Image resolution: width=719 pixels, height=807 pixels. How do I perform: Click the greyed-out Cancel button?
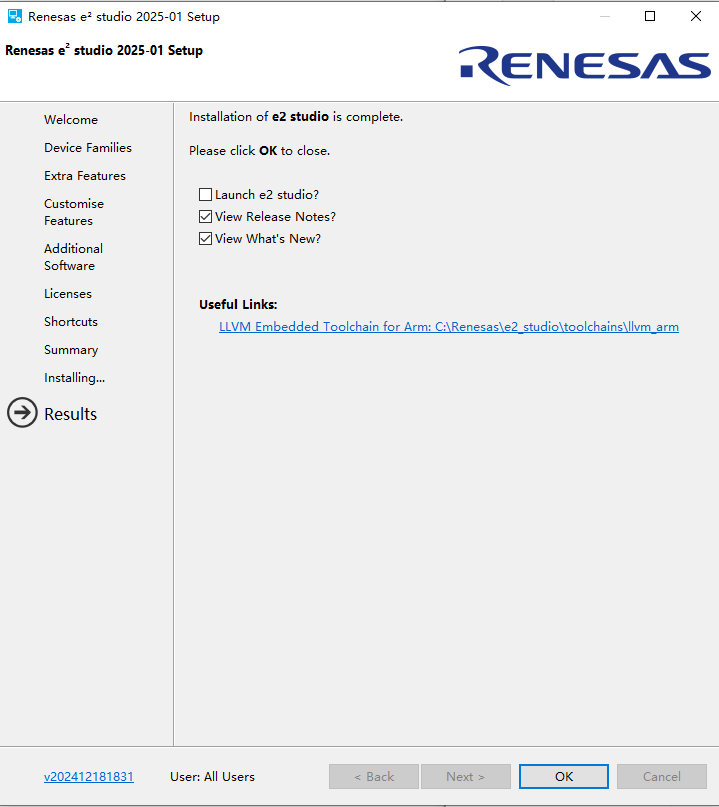(661, 776)
